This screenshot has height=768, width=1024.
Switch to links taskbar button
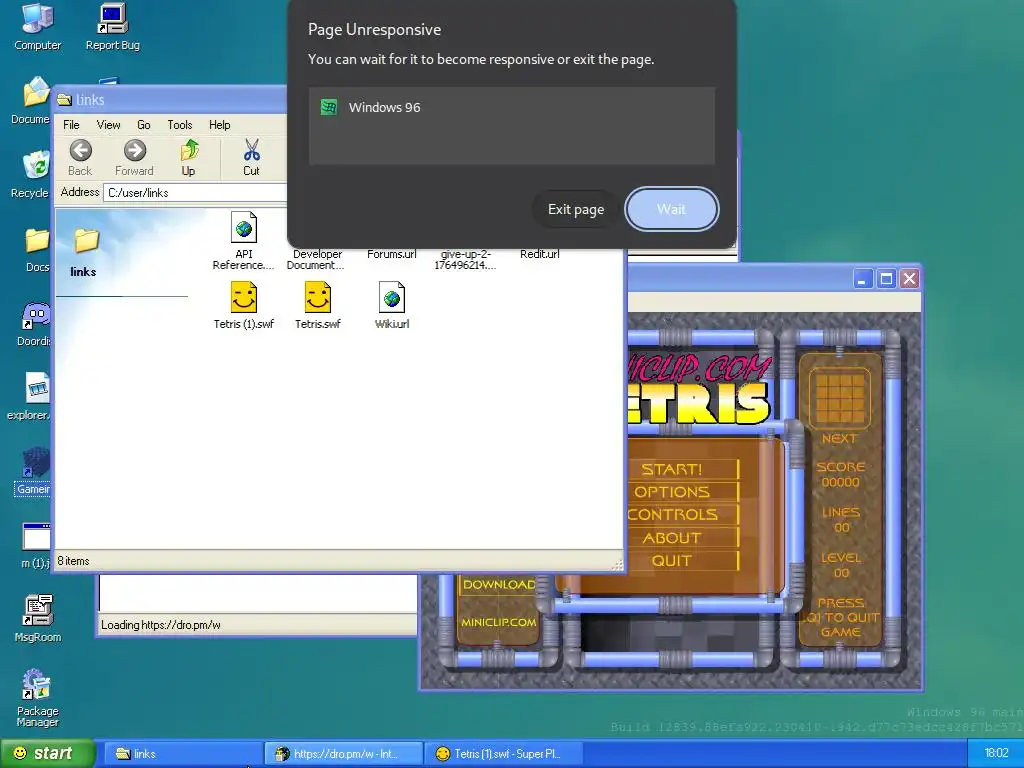[183, 754]
